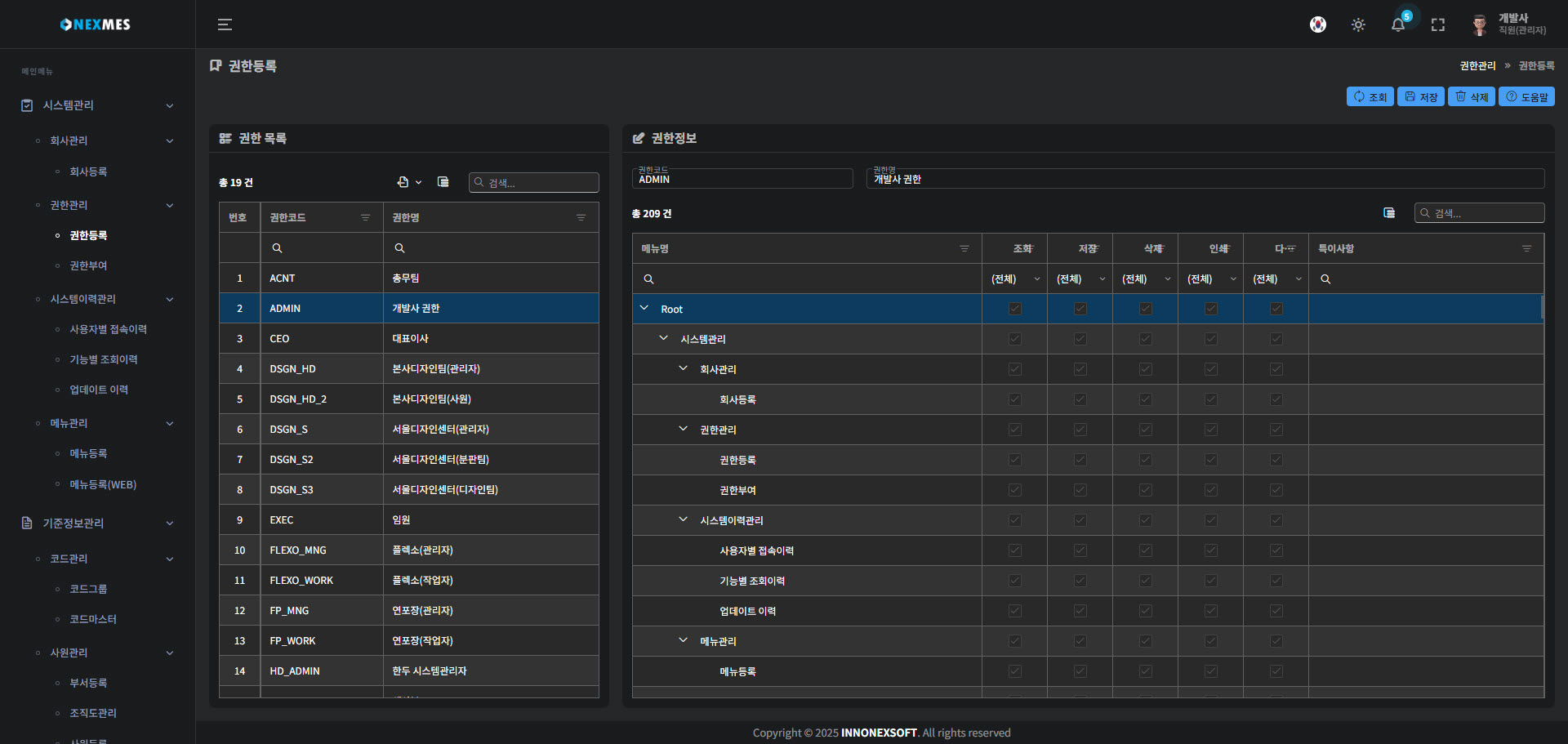Click the 삭제 button
1568x744 pixels.
point(1471,96)
